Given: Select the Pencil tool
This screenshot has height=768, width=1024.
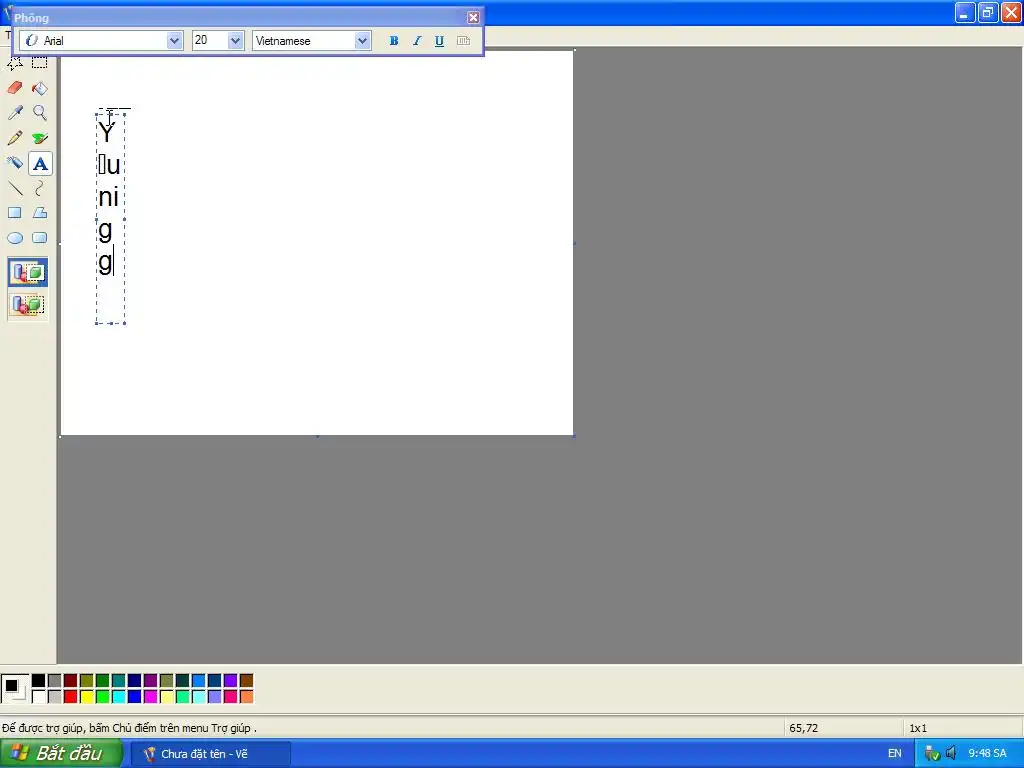Looking at the screenshot, I should click(15, 138).
